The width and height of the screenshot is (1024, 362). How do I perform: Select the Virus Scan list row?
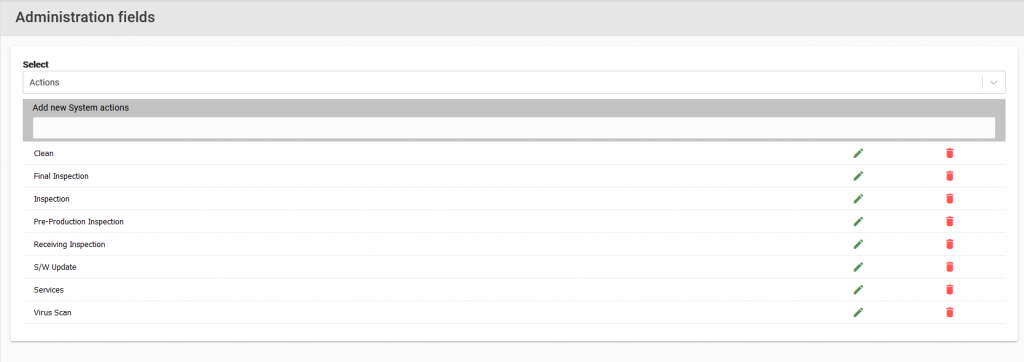[x=514, y=312]
